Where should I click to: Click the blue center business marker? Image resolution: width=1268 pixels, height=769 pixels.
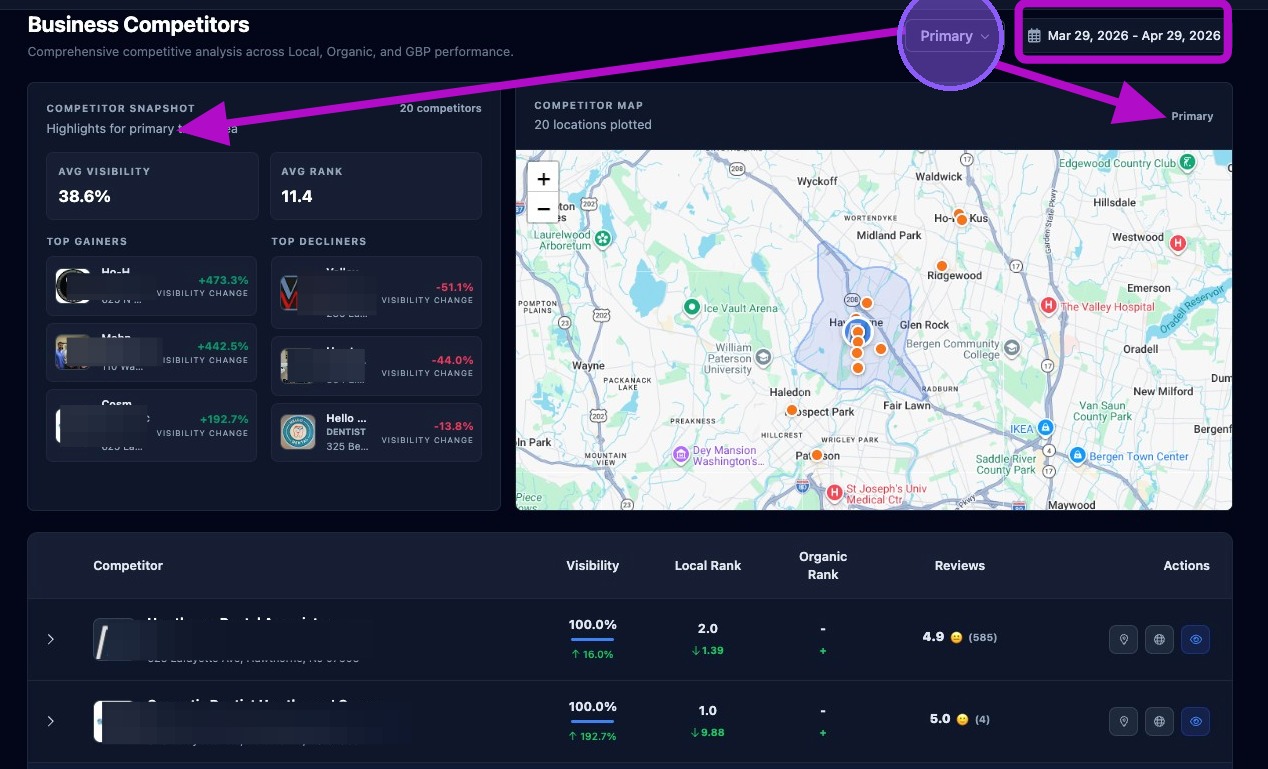point(856,331)
